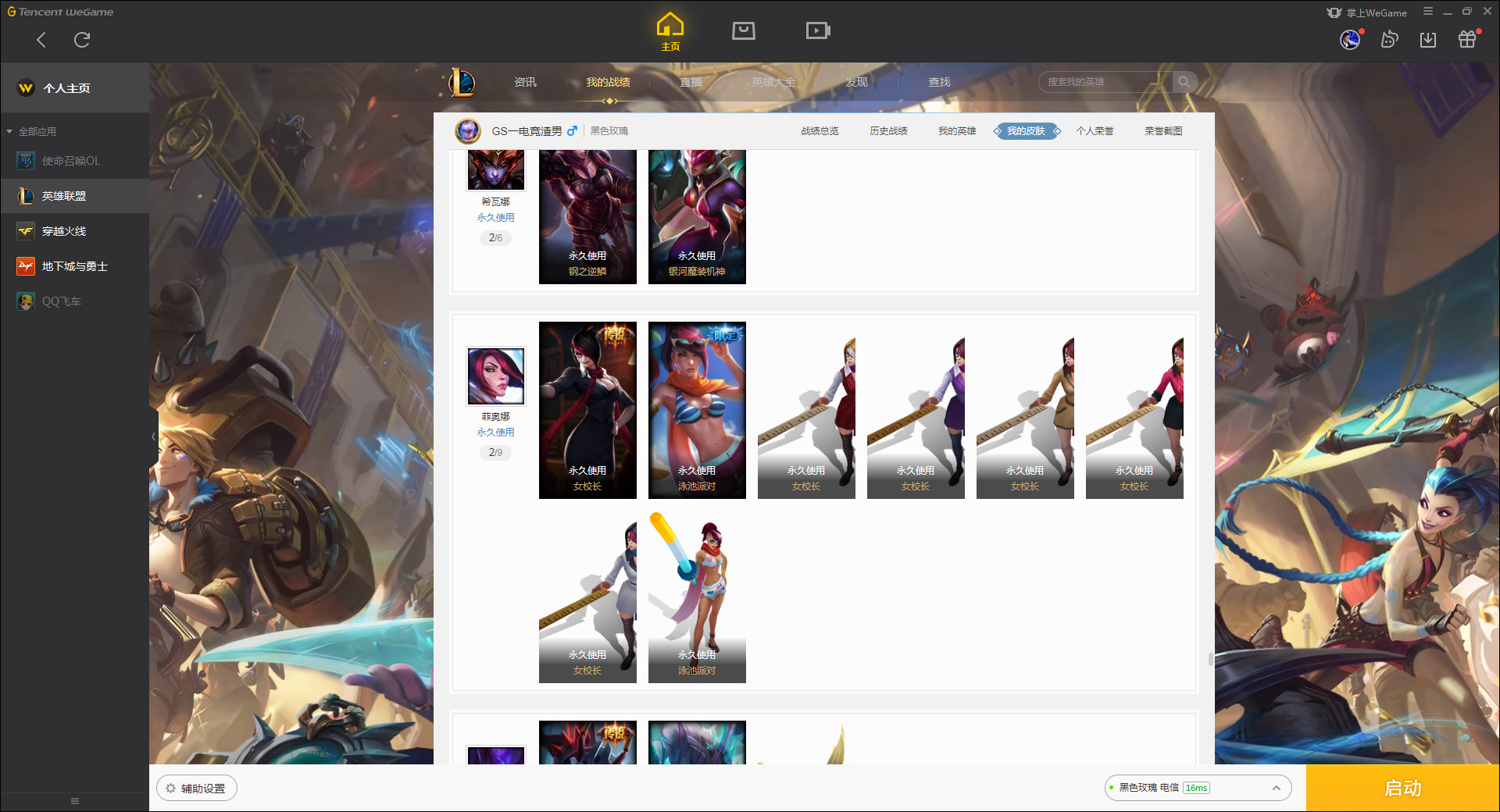Open the store bag icon in the top bar
Screen dimensions: 1500x812
click(x=744, y=30)
